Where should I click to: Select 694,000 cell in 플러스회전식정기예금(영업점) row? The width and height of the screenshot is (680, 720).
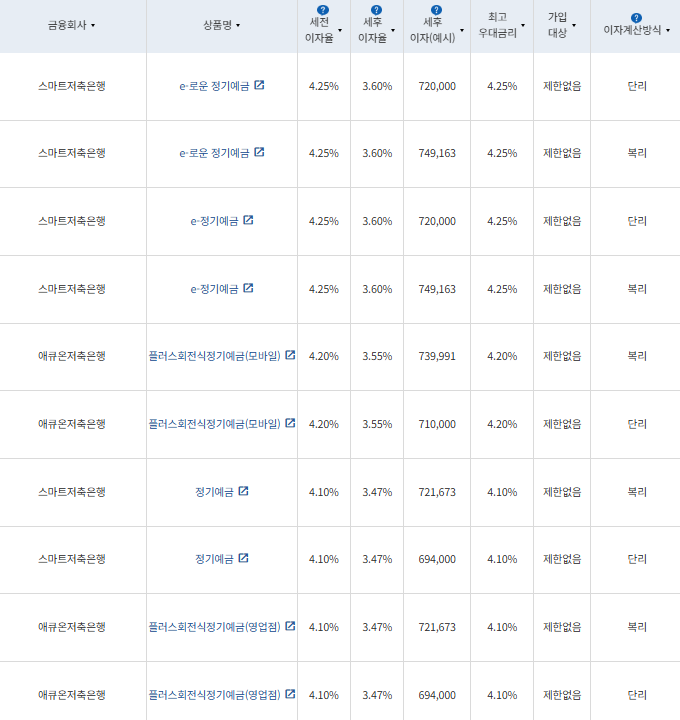click(x=437, y=691)
